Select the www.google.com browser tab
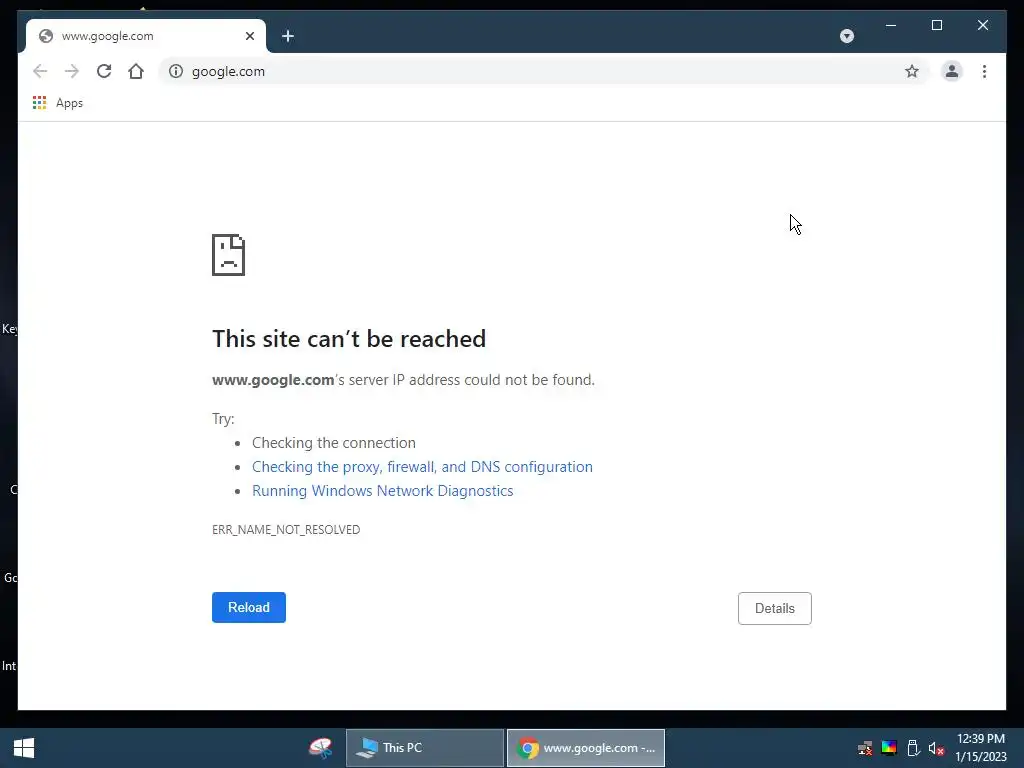 tap(146, 36)
